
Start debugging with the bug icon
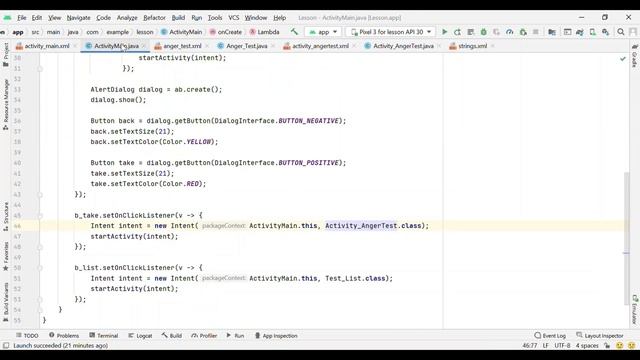484,32
